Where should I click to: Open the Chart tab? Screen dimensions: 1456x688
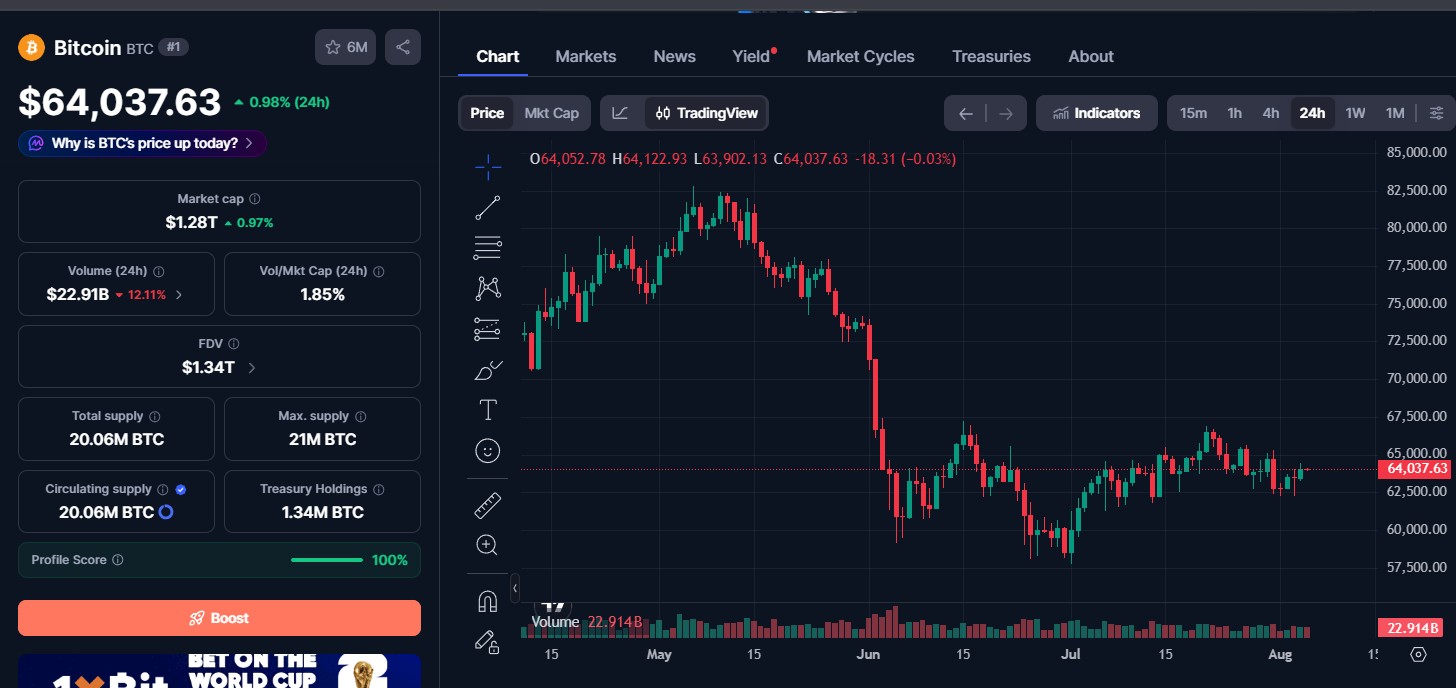[x=497, y=56]
